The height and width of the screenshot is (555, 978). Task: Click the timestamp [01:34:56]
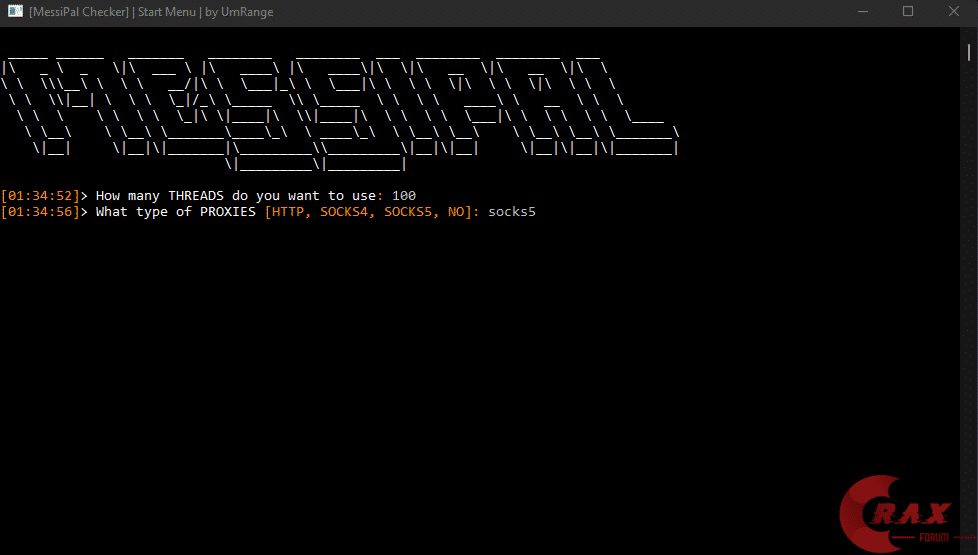[41, 212]
